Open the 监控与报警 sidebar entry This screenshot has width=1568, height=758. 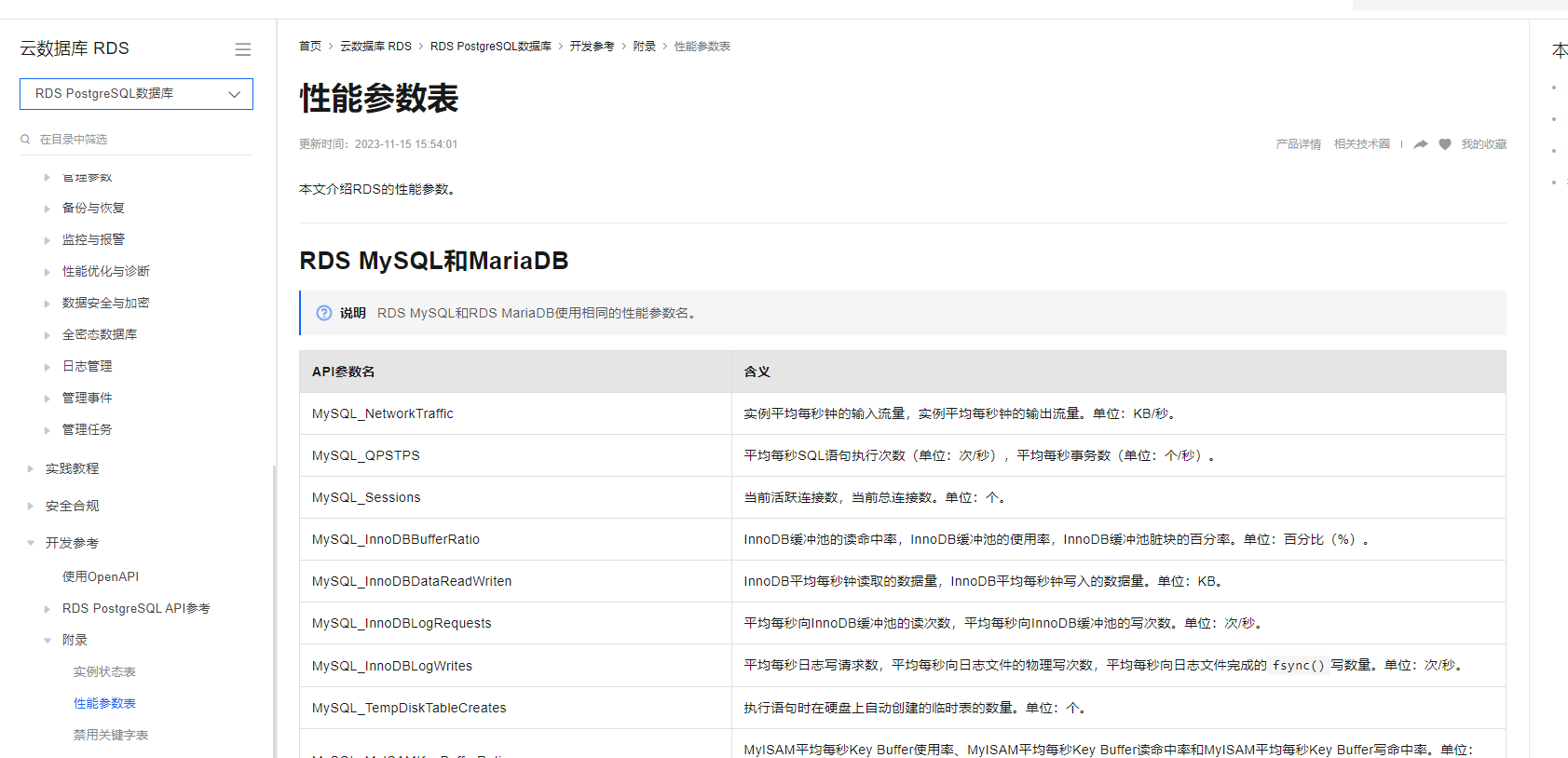click(93, 240)
